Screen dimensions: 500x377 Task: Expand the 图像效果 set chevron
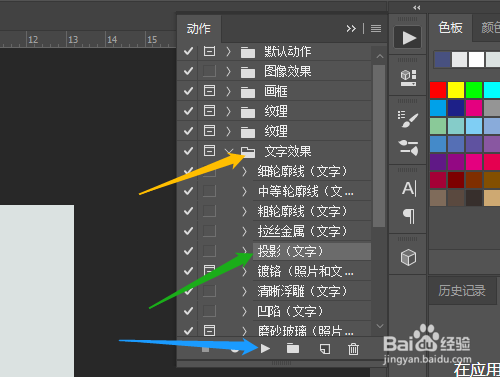pos(228,71)
